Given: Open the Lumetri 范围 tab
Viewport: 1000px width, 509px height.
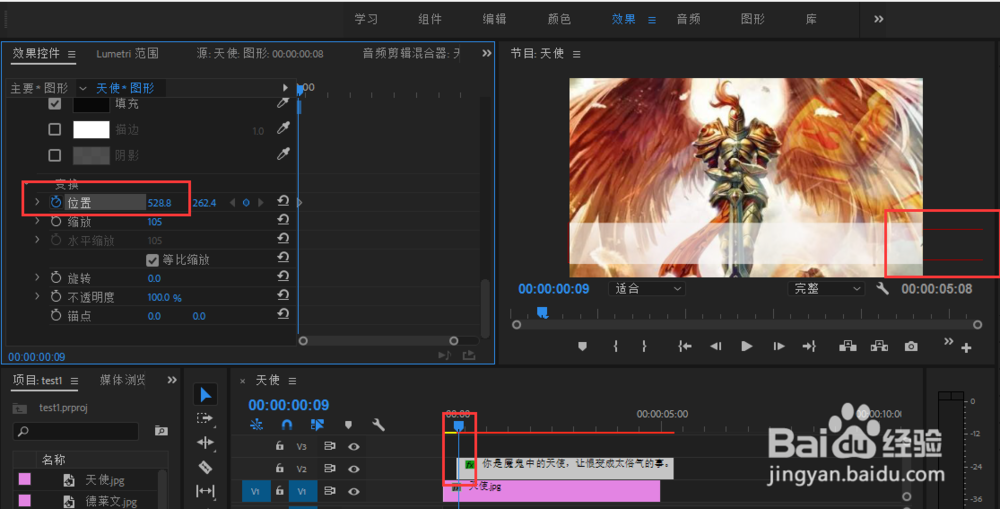Looking at the screenshot, I should pyautogui.click(x=128, y=54).
